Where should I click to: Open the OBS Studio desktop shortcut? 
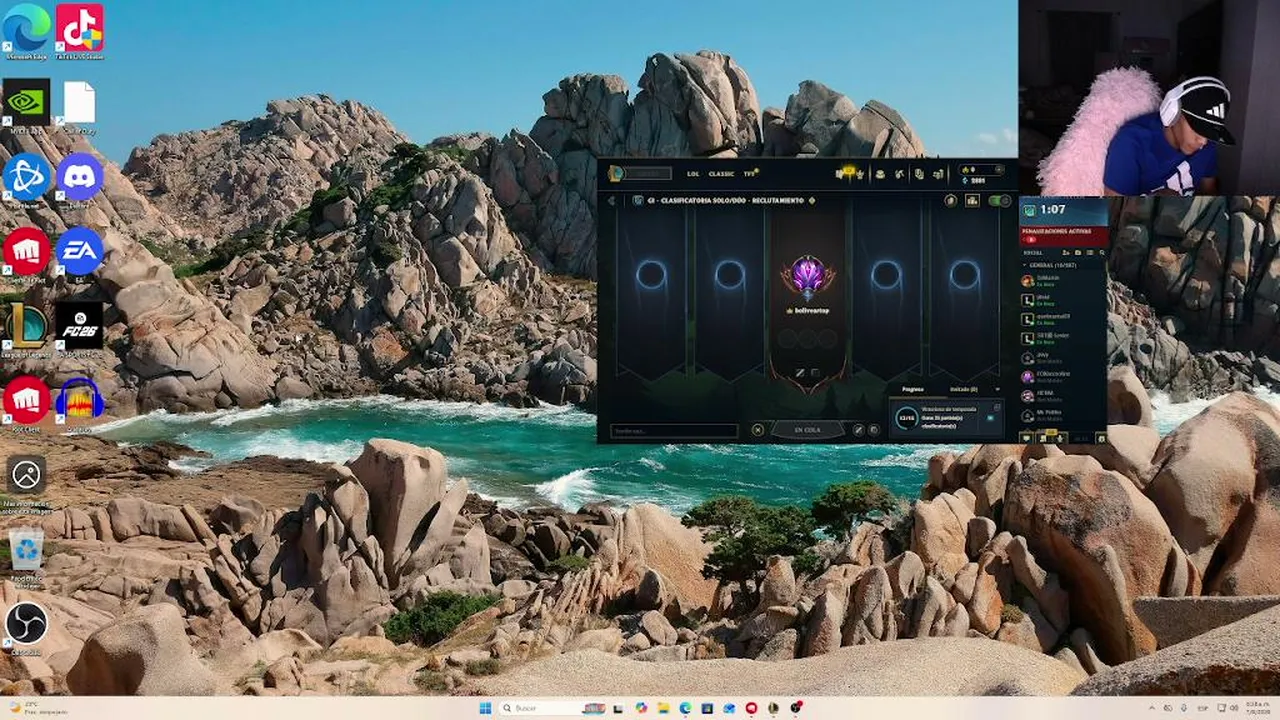coord(27,628)
